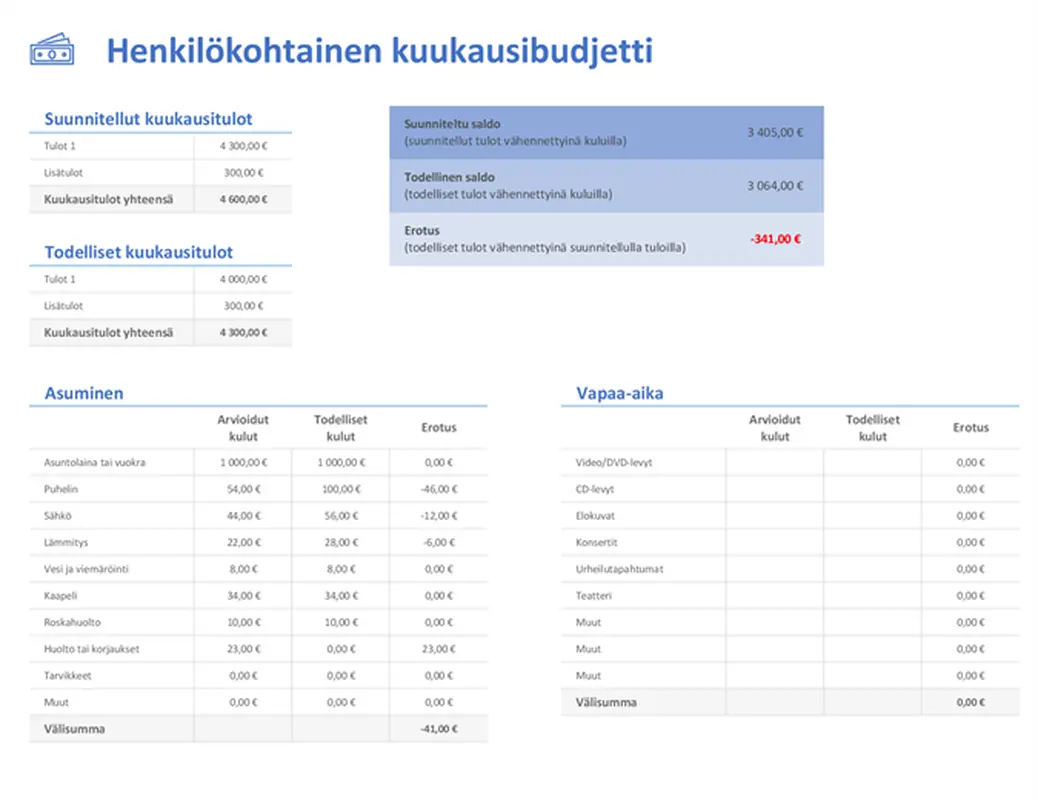Click the Todellinen saldo label
This screenshot has width=1038, height=800.
point(449,177)
